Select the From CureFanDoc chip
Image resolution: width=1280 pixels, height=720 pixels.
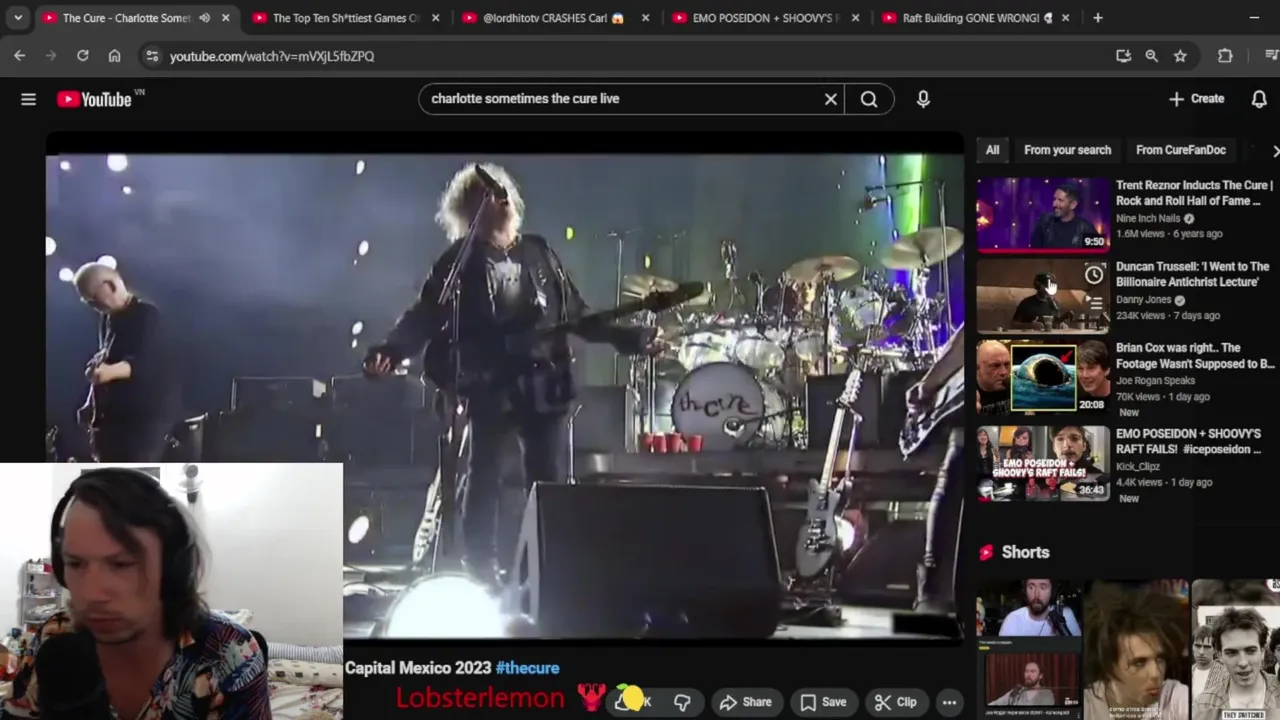(x=1180, y=150)
